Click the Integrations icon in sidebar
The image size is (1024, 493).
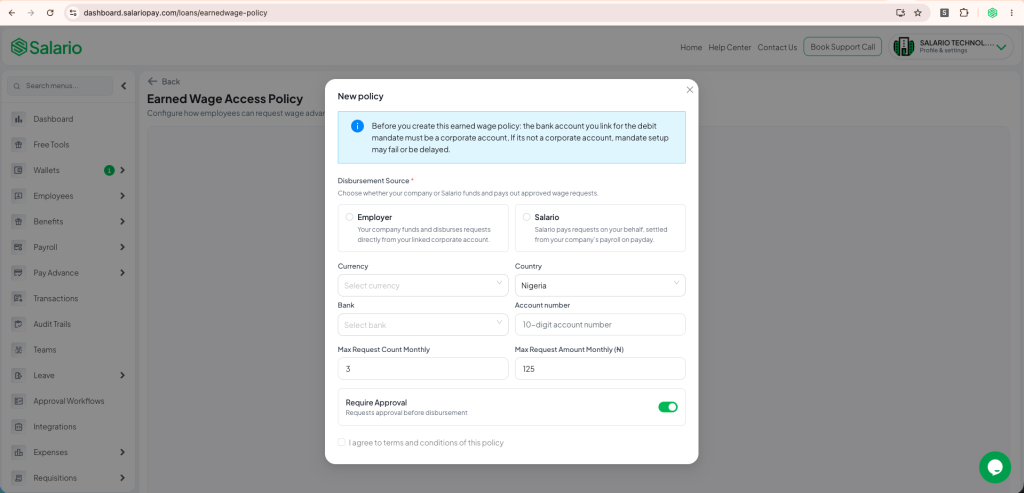pyautogui.click(x=19, y=426)
